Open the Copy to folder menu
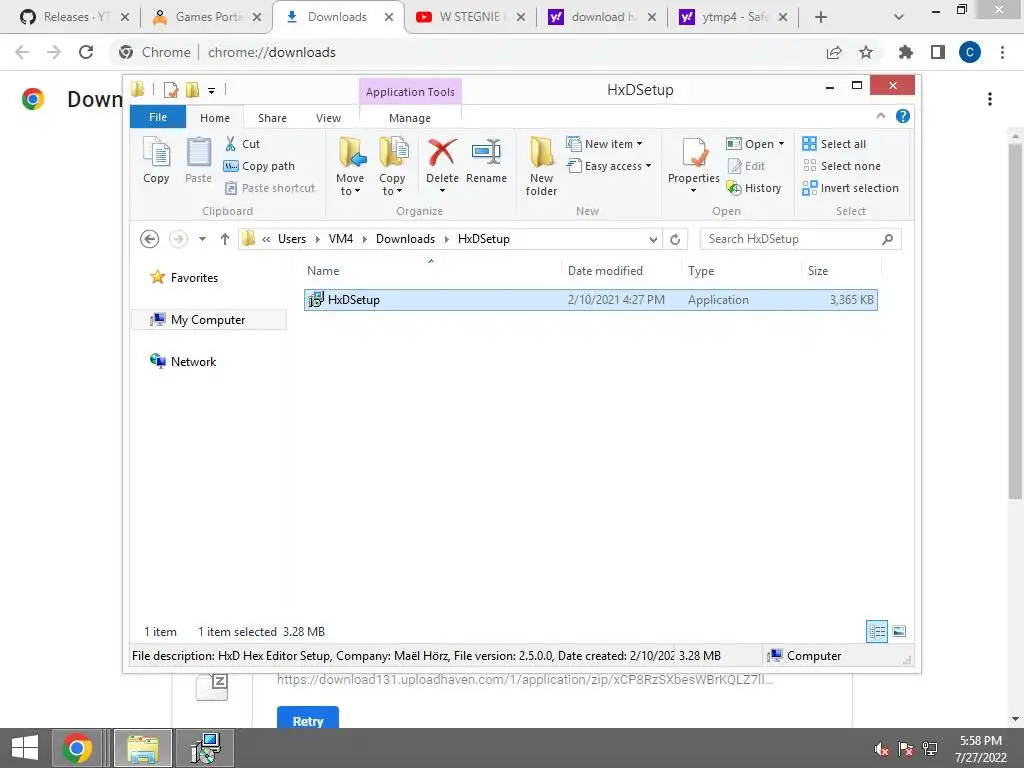 (392, 166)
